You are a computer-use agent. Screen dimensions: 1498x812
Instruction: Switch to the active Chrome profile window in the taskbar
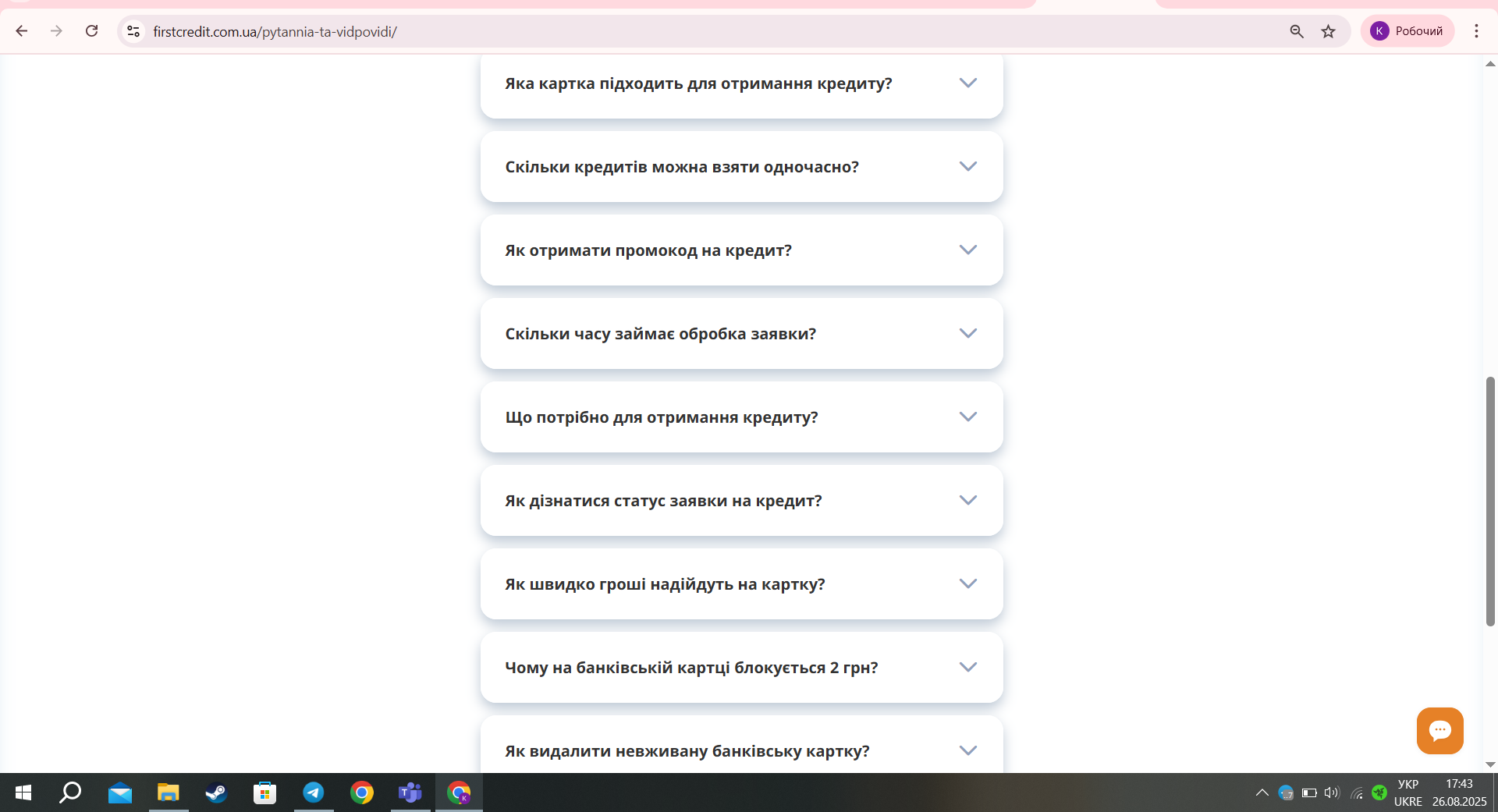pos(459,793)
